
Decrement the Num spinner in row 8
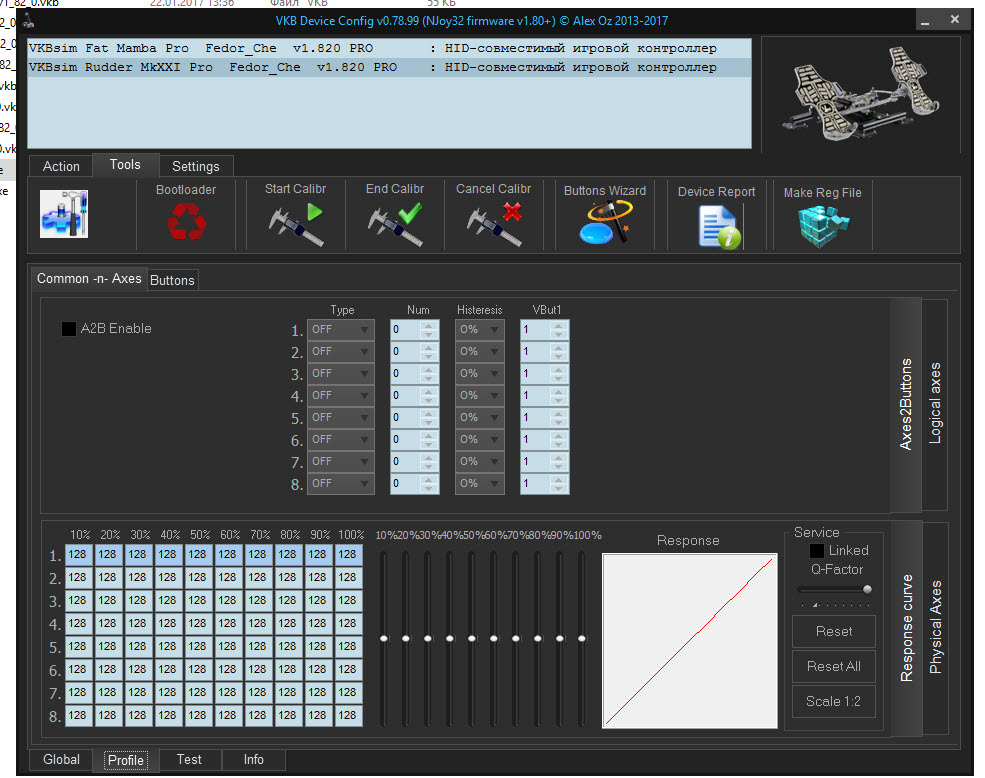[x=429, y=488]
